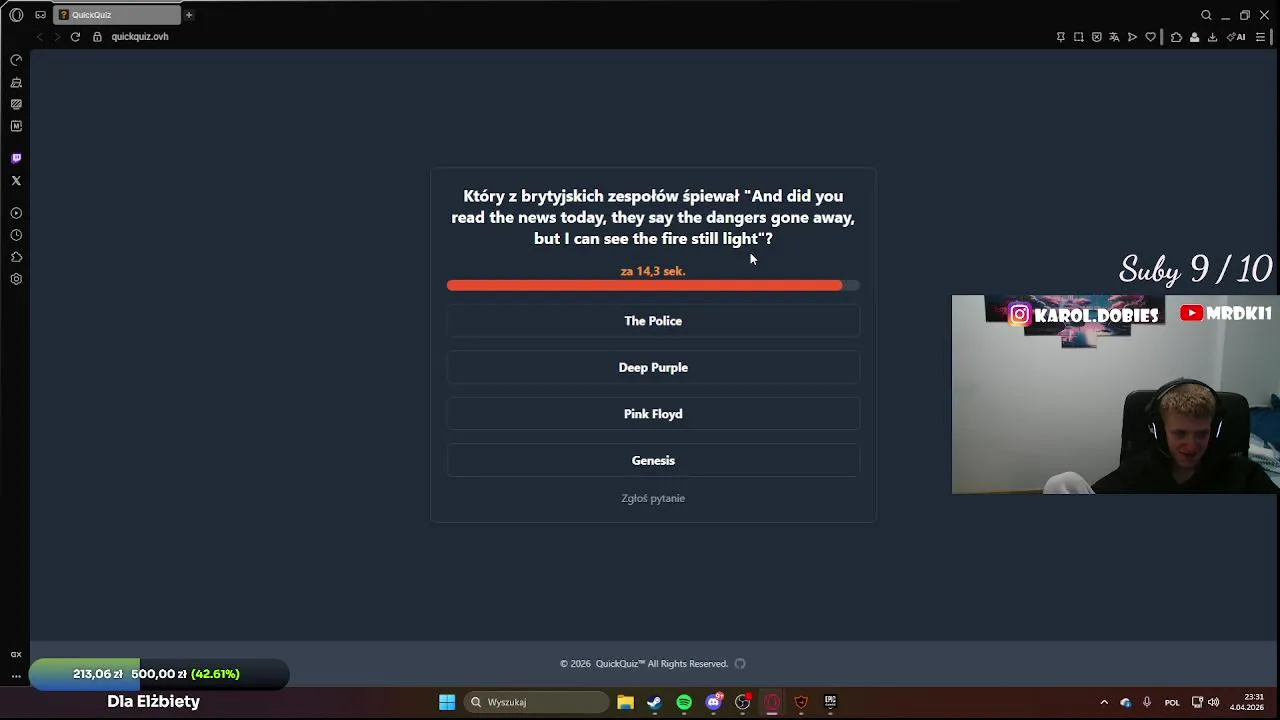Open the Windows Start menu
This screenshot has width=1280, height=720.
(x=447, y=702)
